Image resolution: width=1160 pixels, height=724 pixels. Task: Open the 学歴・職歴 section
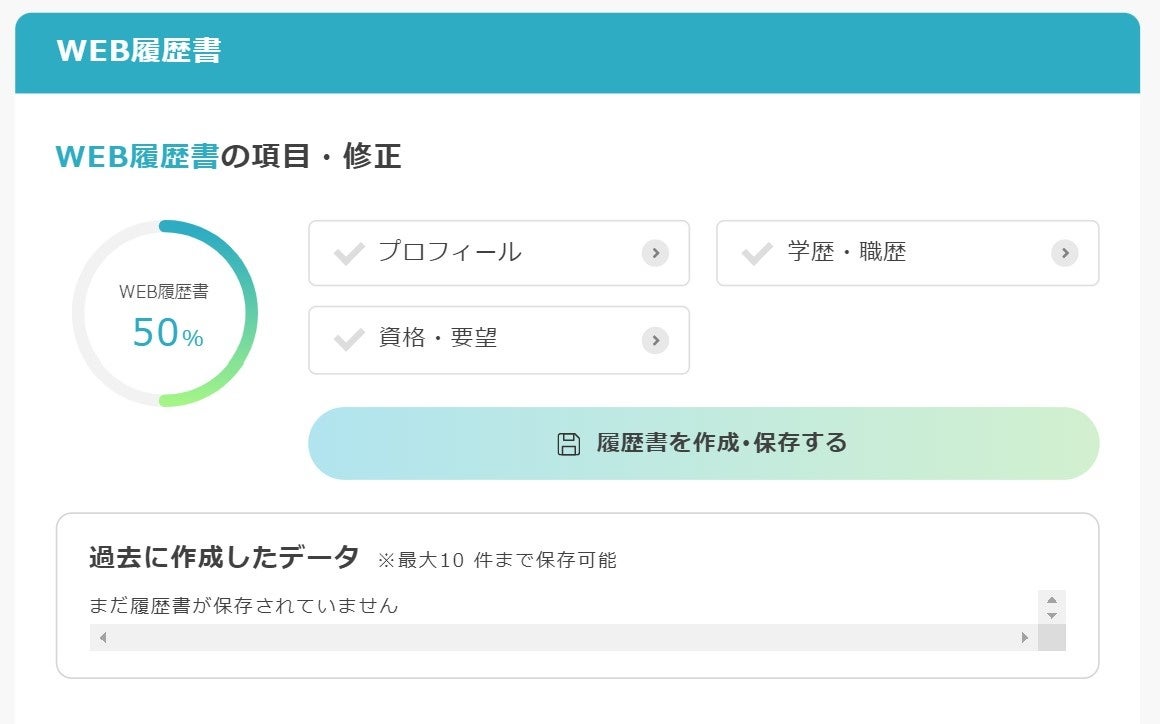pyautogui.click(x=847, y=253)
